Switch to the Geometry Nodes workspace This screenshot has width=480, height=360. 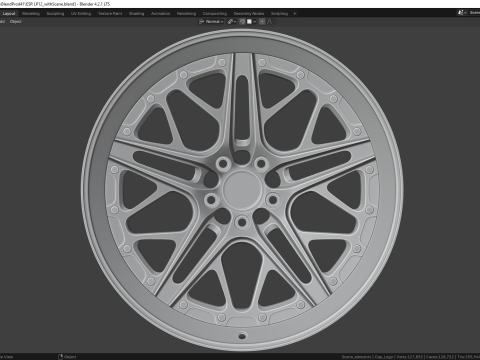tap(249, 14)
